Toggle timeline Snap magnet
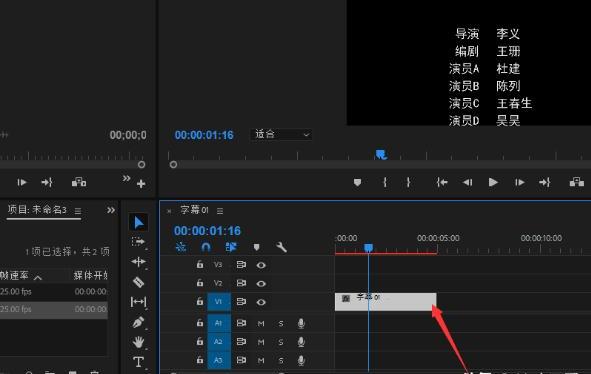This screenshot has width=591, height=374. (206, 247)
